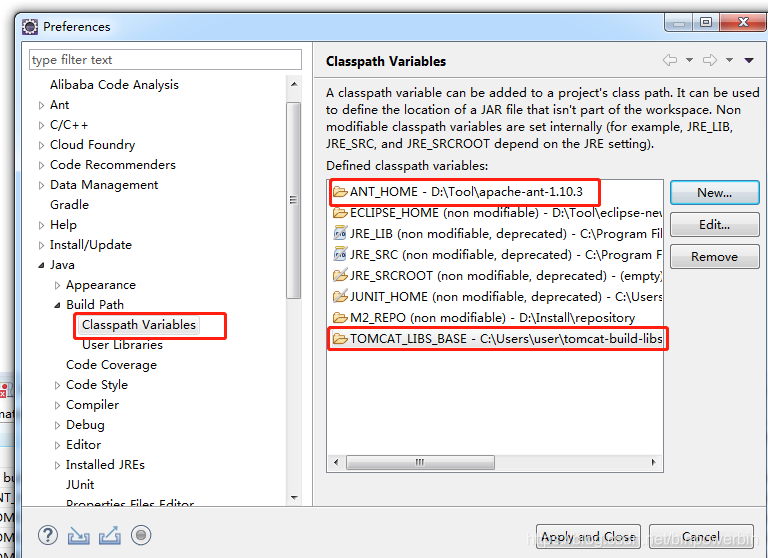
Task: Click the TOMCAT_LIBS_BASE folder icon
Action: tap(340, 339)
